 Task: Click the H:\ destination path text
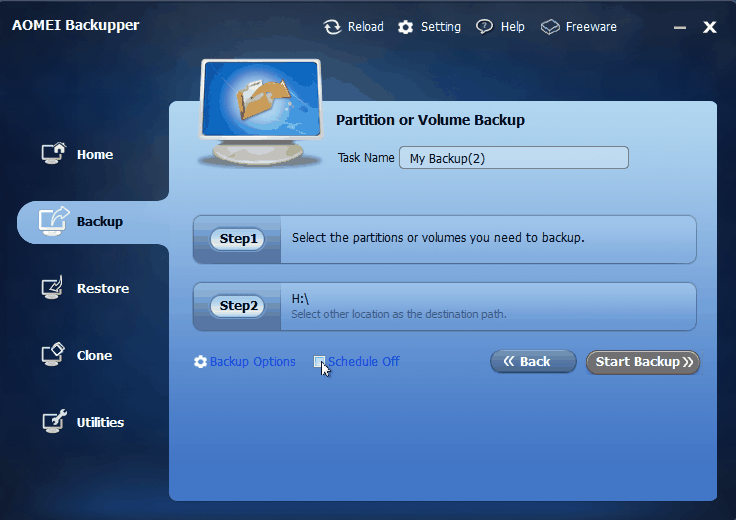pyautogui.click(x=300, y=299)
